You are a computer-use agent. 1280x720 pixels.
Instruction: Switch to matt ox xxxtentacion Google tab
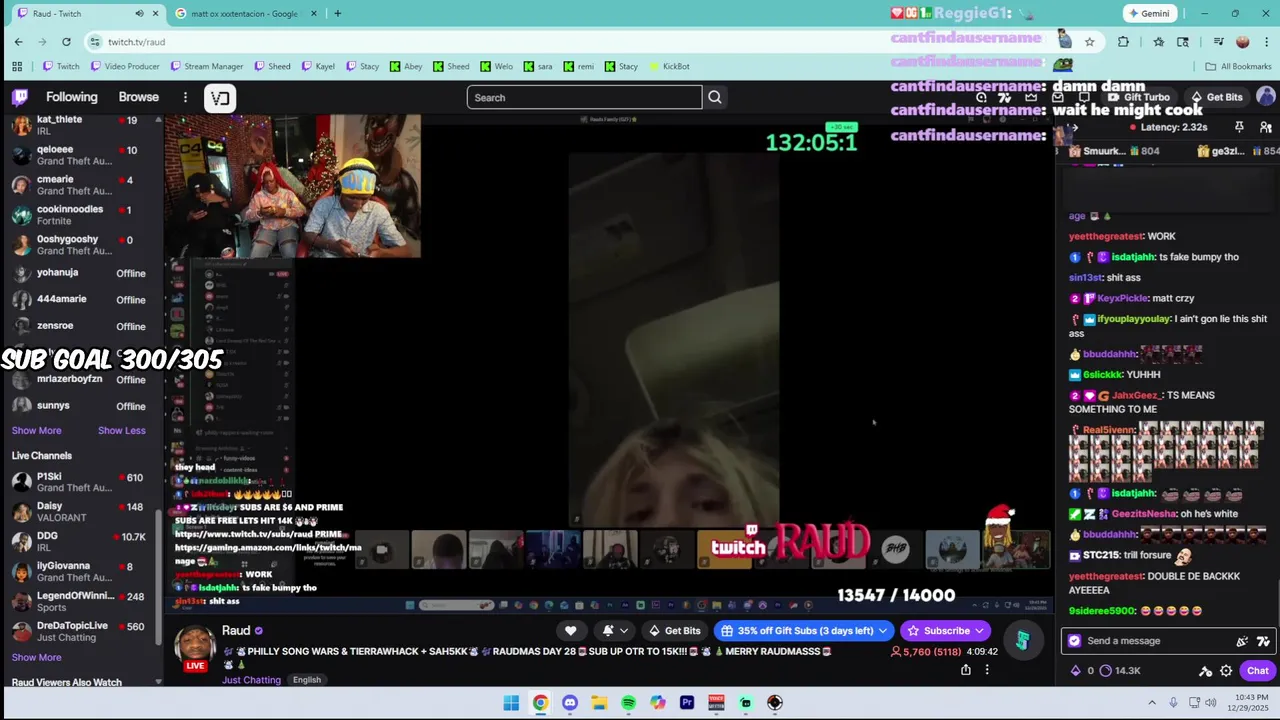click(246, 13)
